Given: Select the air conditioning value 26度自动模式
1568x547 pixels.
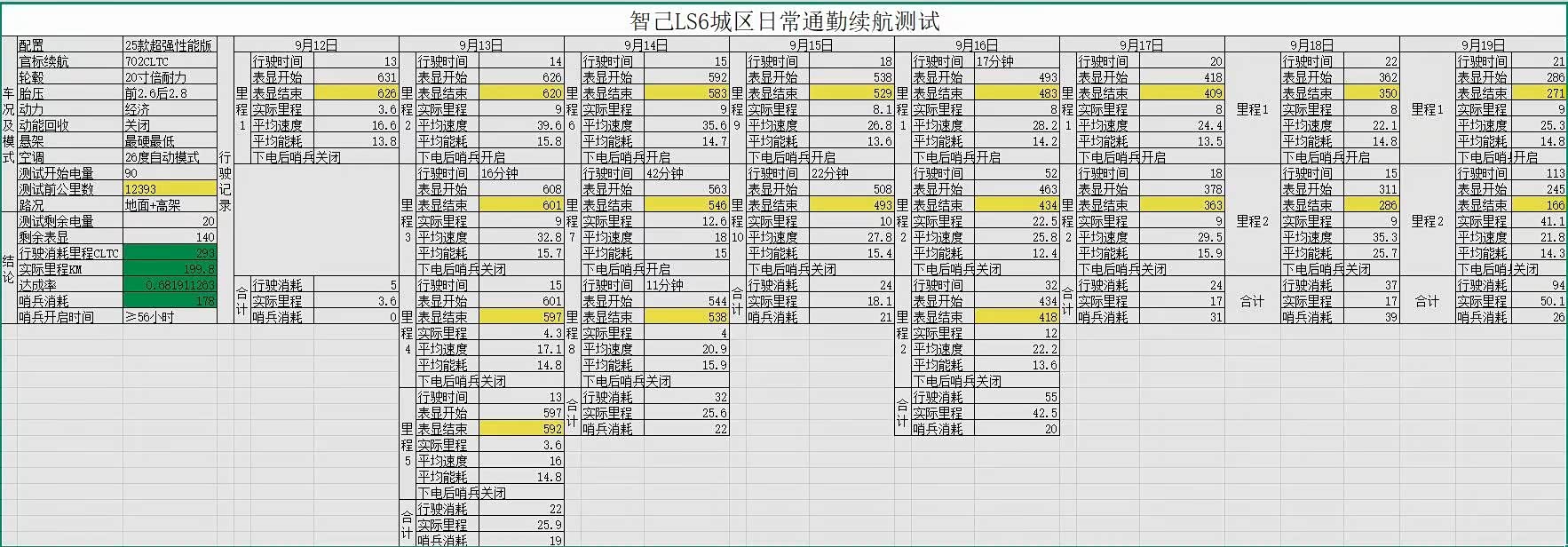Looking at the screenshot, I should tap(170, 157).
